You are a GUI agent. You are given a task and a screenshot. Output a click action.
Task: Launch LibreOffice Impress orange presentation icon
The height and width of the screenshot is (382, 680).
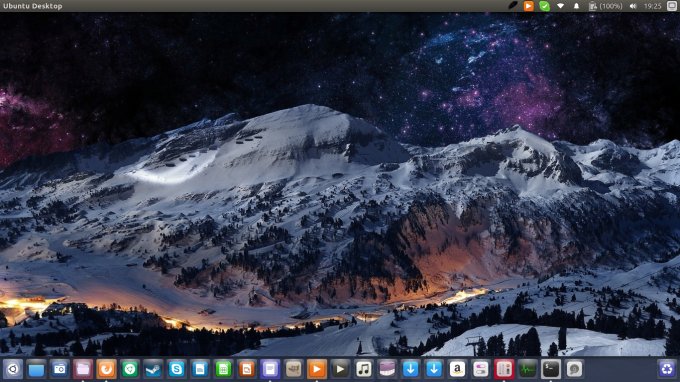click(x=247, y=369)
